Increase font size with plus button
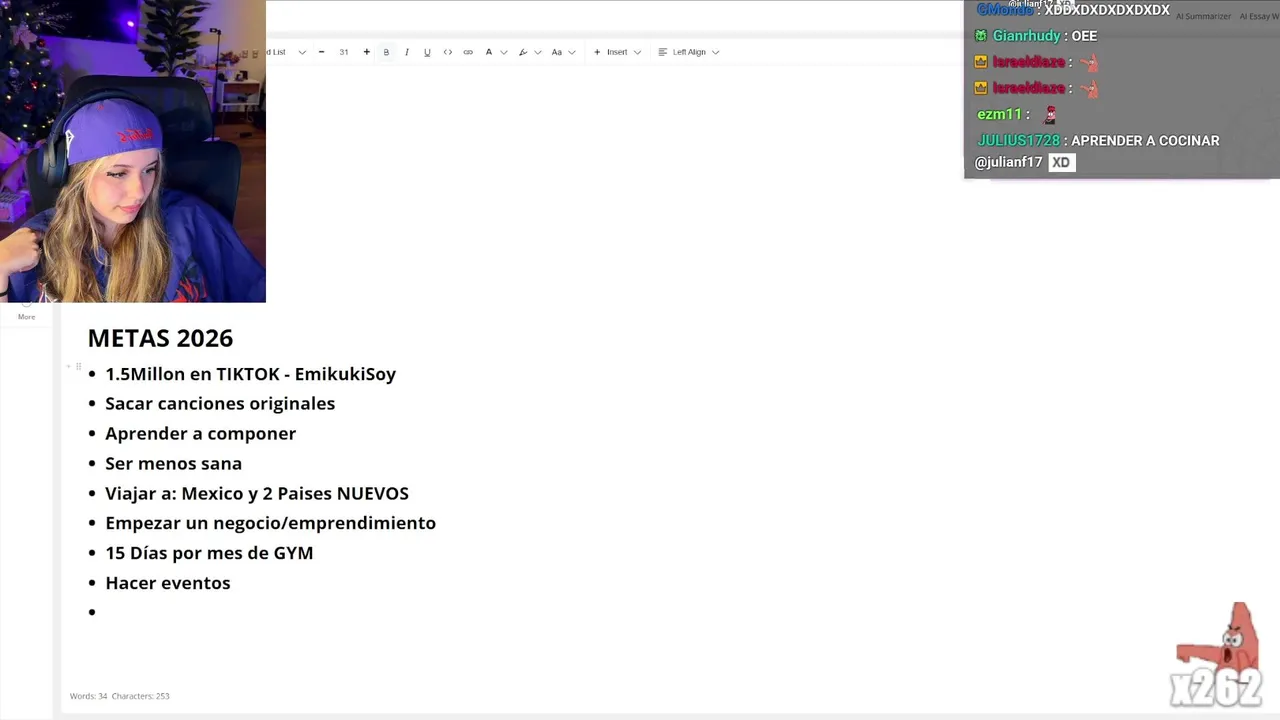1280x720 pixels. tap(366, 52)
